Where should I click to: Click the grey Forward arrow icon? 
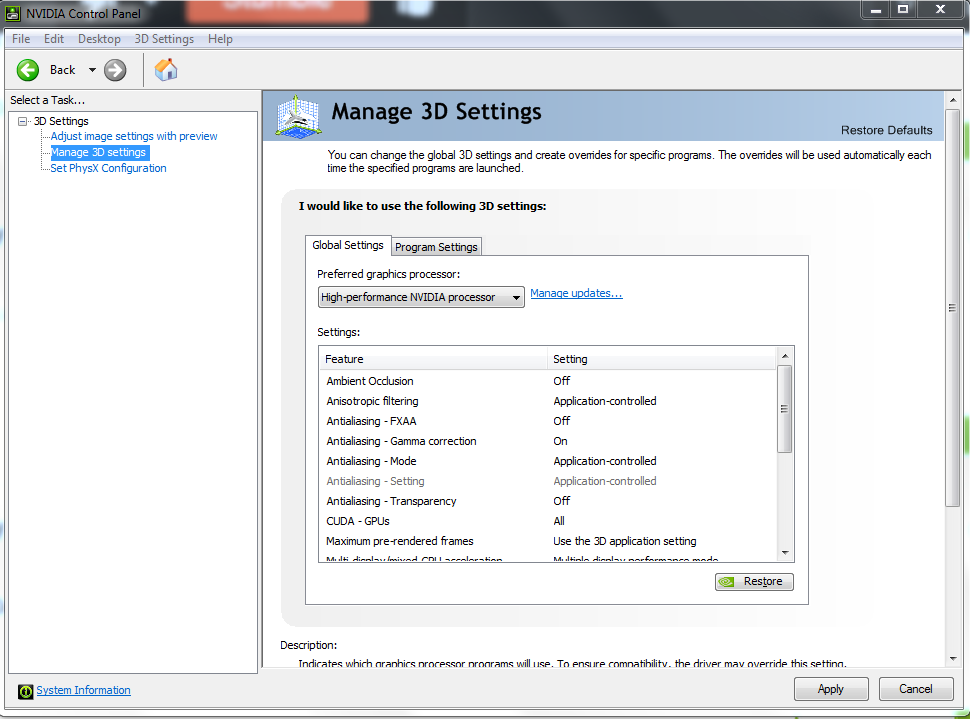tap(115, 70)
